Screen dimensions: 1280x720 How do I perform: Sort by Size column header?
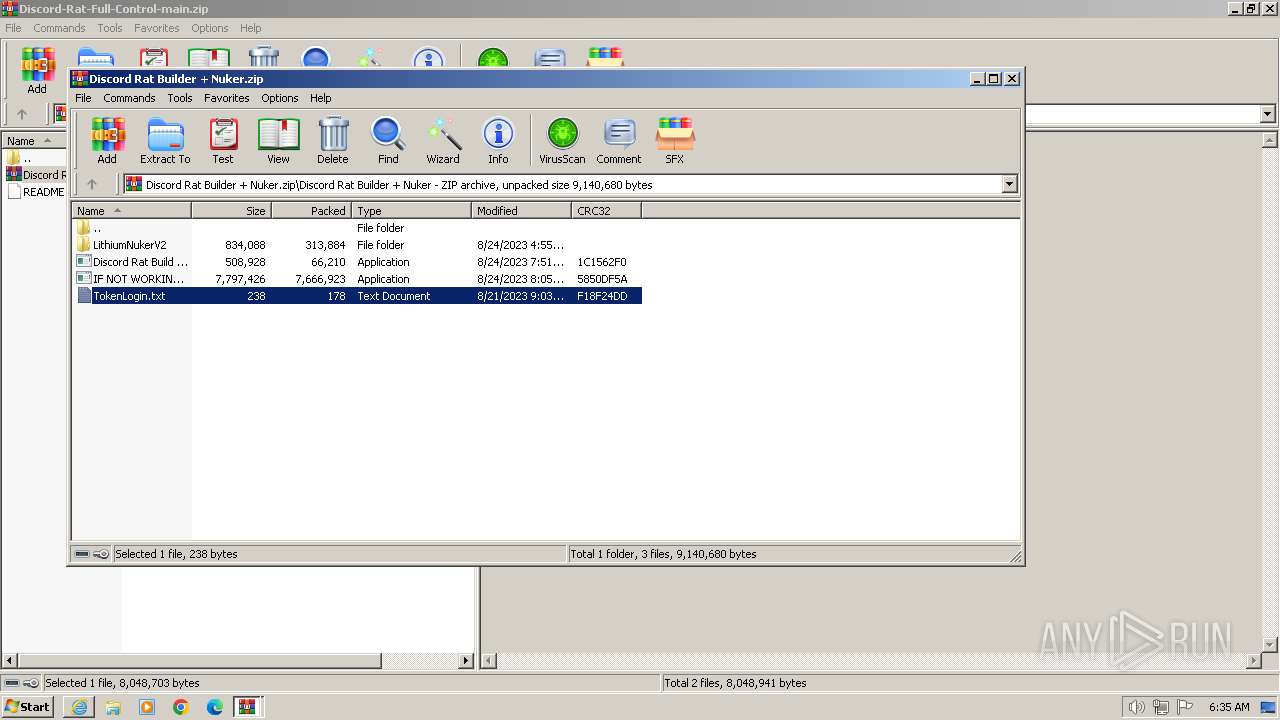[232, 211]
